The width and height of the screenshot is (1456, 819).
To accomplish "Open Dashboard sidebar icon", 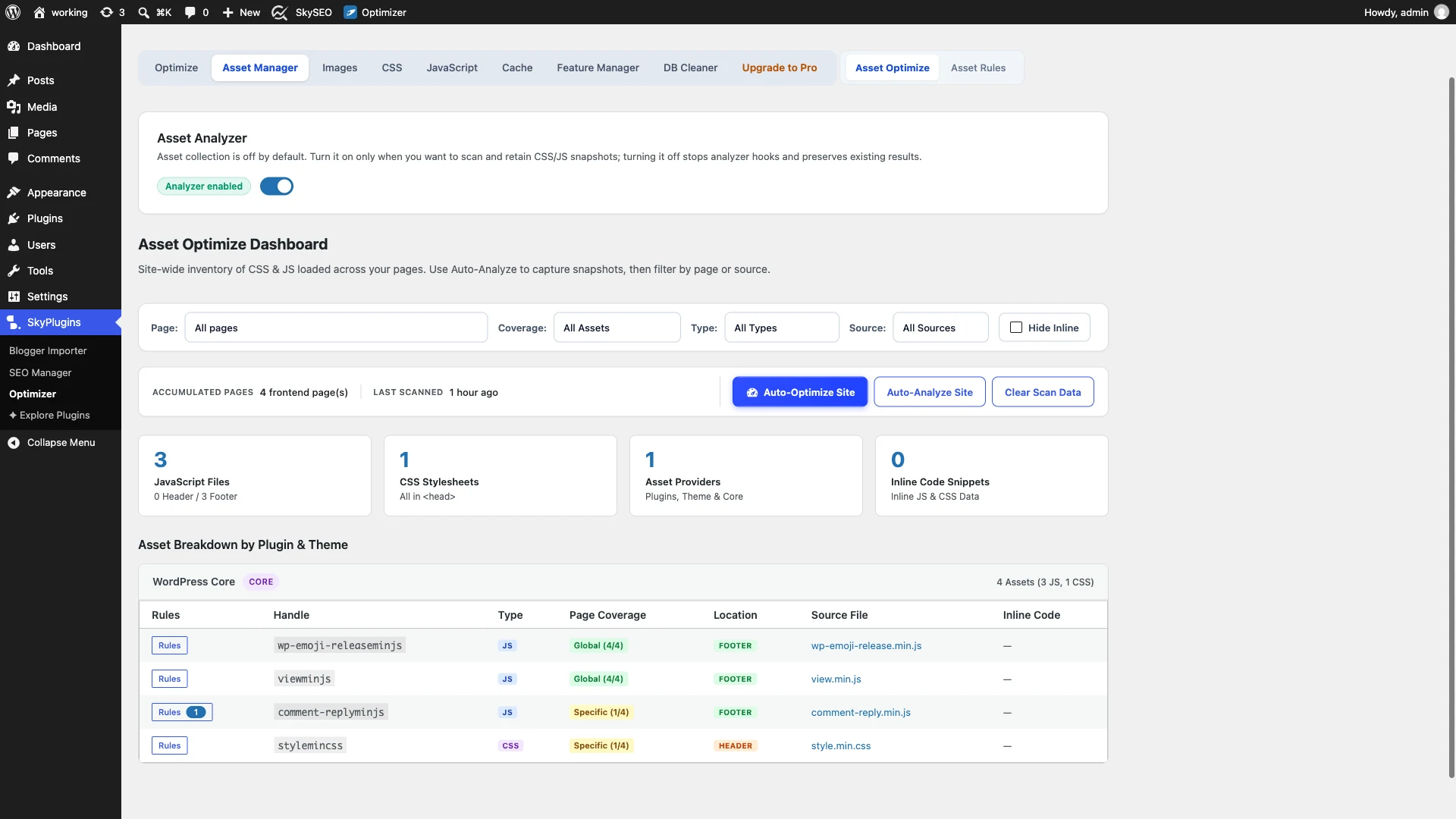I will [x=14, y=46].
